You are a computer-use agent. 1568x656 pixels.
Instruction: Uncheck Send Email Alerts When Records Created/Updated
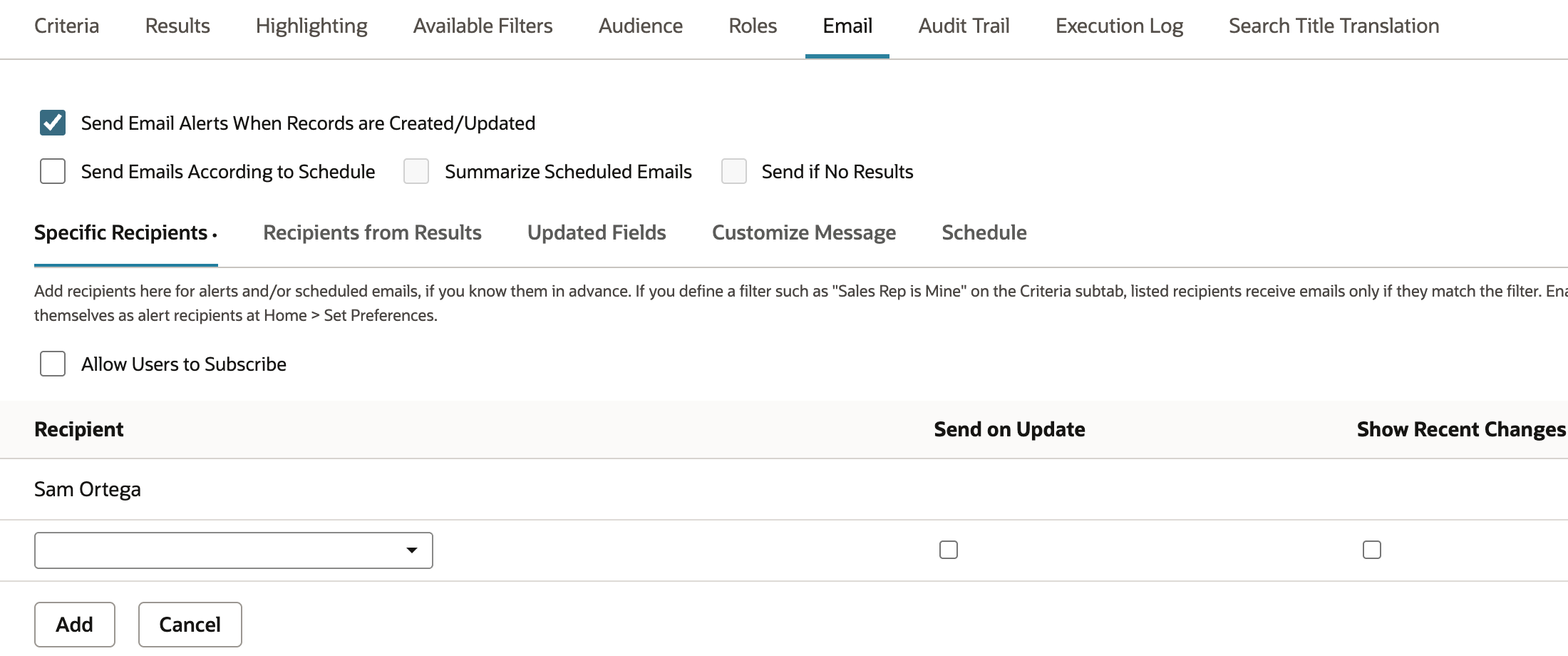pos(53,123)
